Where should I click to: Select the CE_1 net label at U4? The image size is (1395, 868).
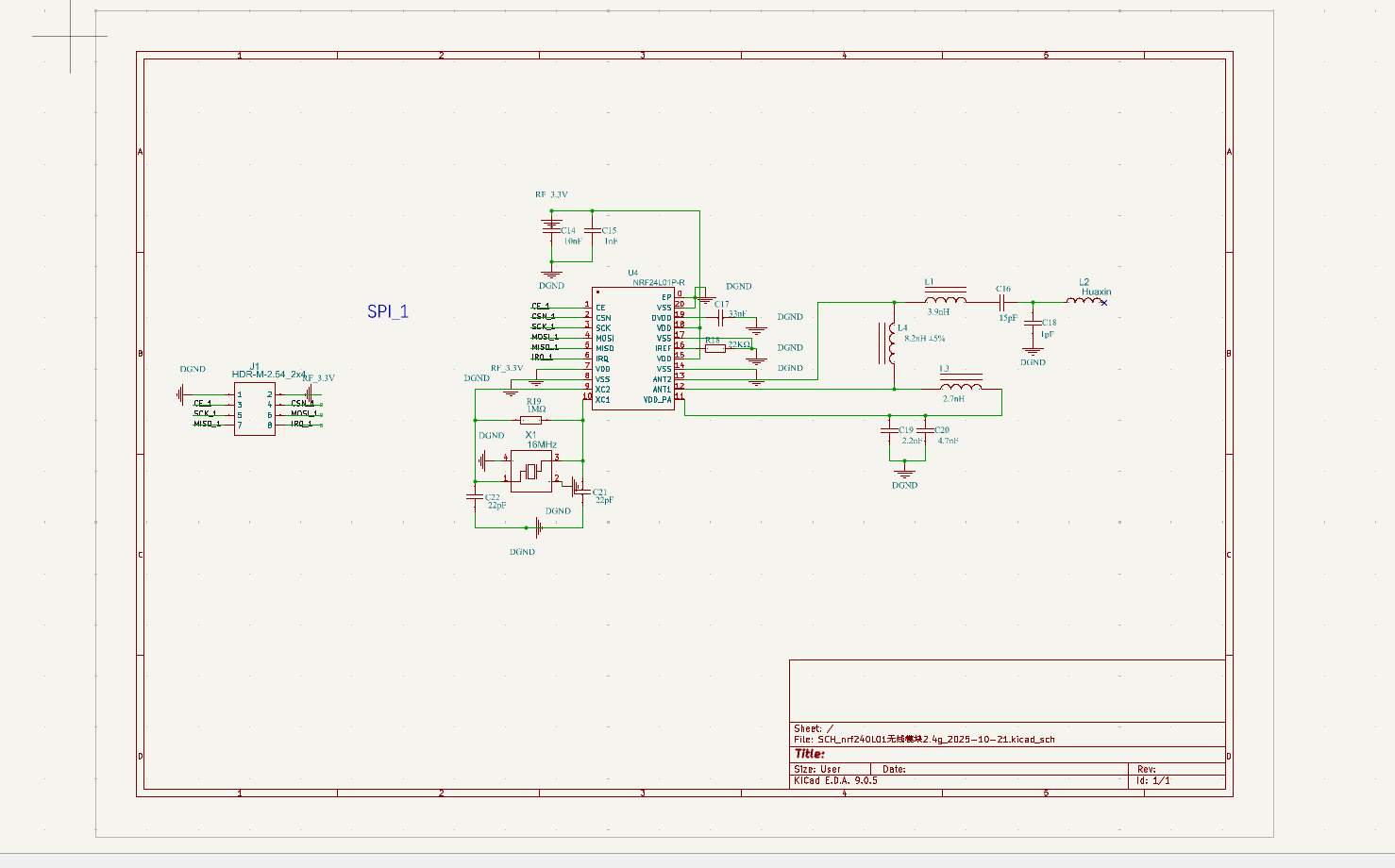click(541, 307)
